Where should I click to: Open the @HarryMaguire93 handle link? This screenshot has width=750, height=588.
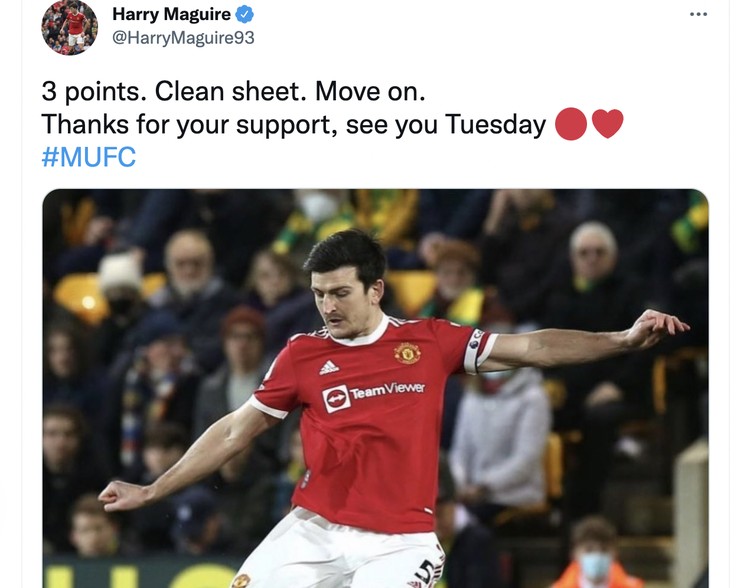[x=183, y=38]
